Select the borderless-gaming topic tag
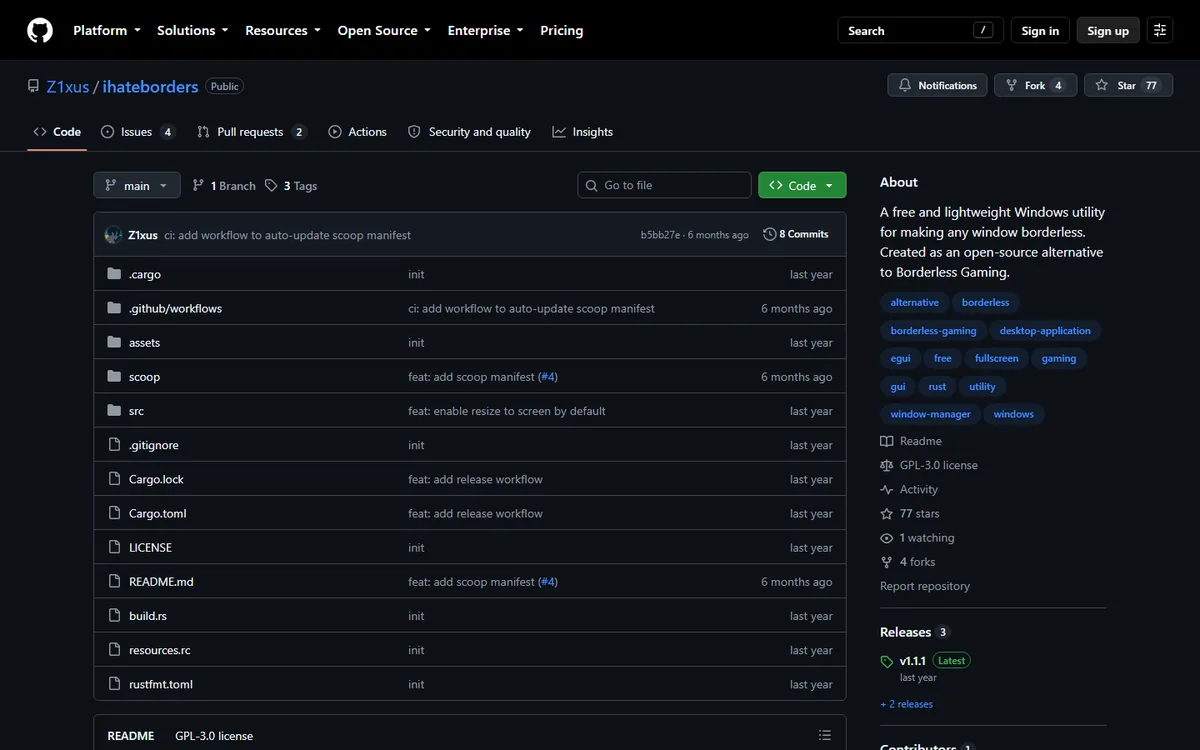 (933, 330)
